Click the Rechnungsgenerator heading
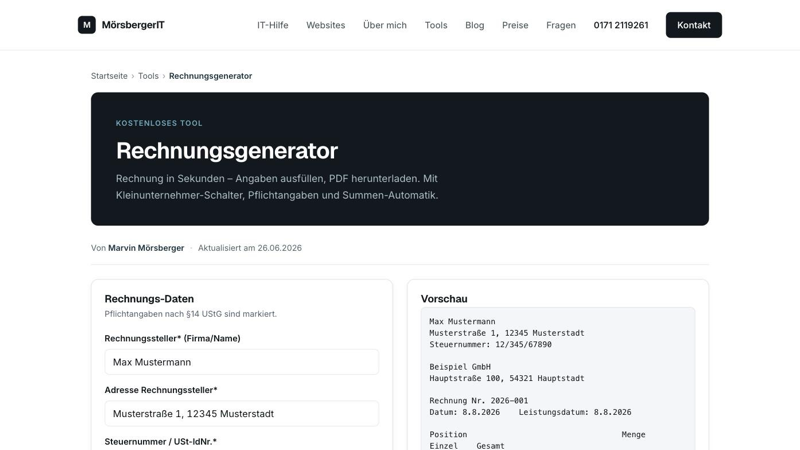The width and height of the screenshot is (800, 450). pos(227,151)
